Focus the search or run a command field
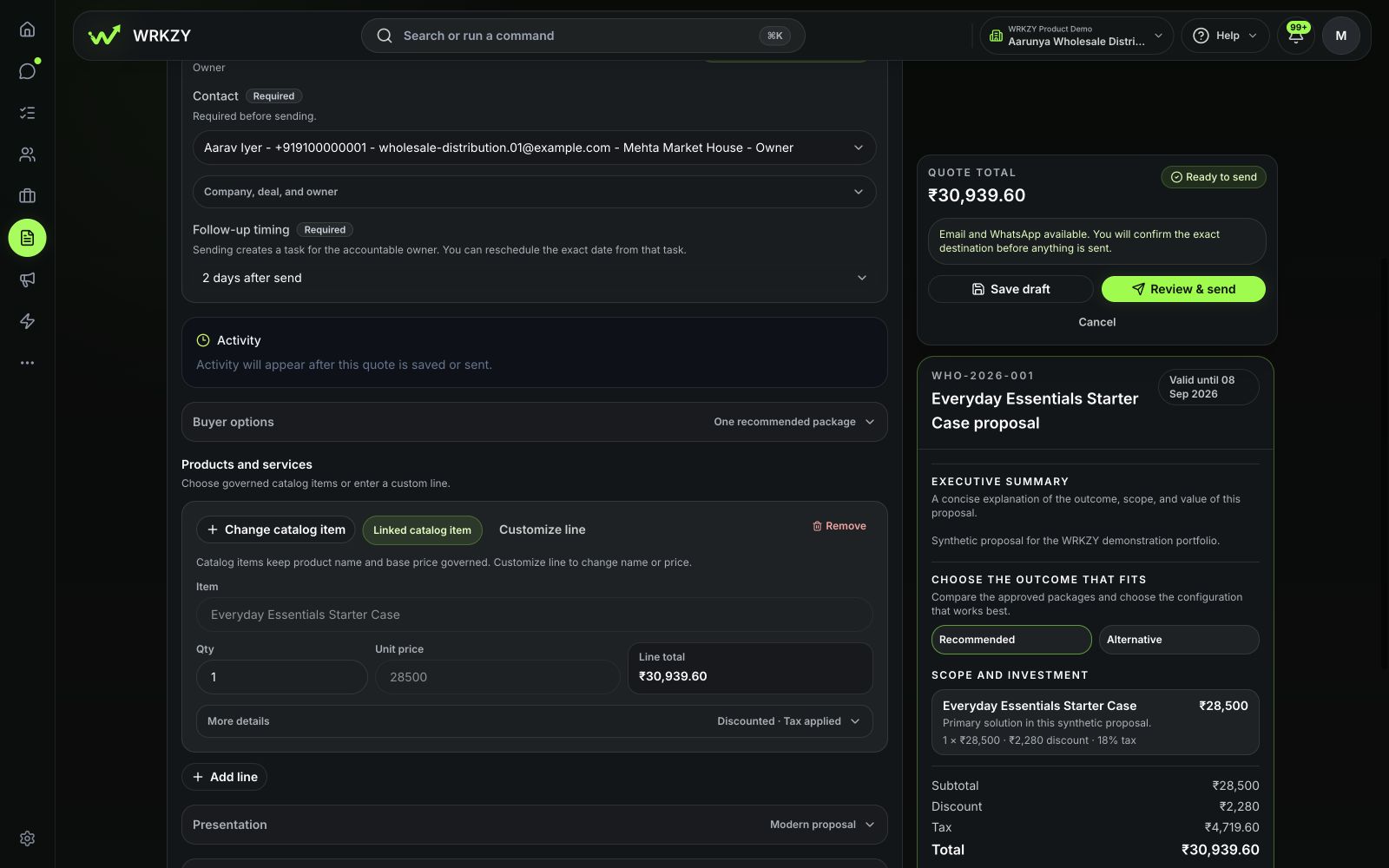Screen dimensions: 1389x868 tap(583, 36)
